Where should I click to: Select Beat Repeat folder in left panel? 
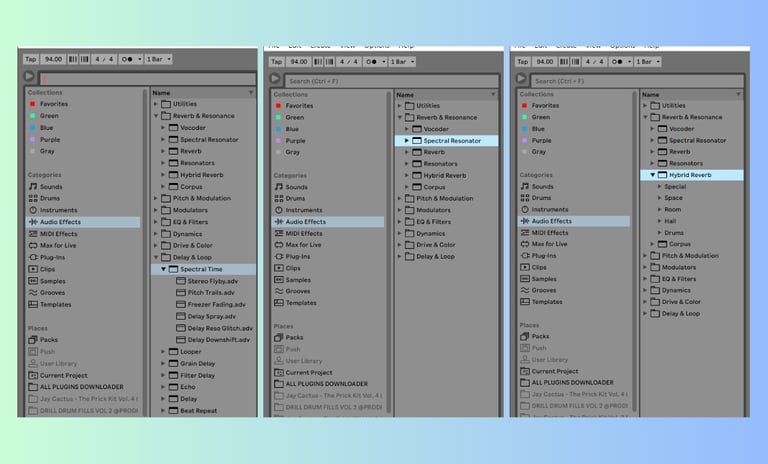pyautogui.click(x=193, y=411)
